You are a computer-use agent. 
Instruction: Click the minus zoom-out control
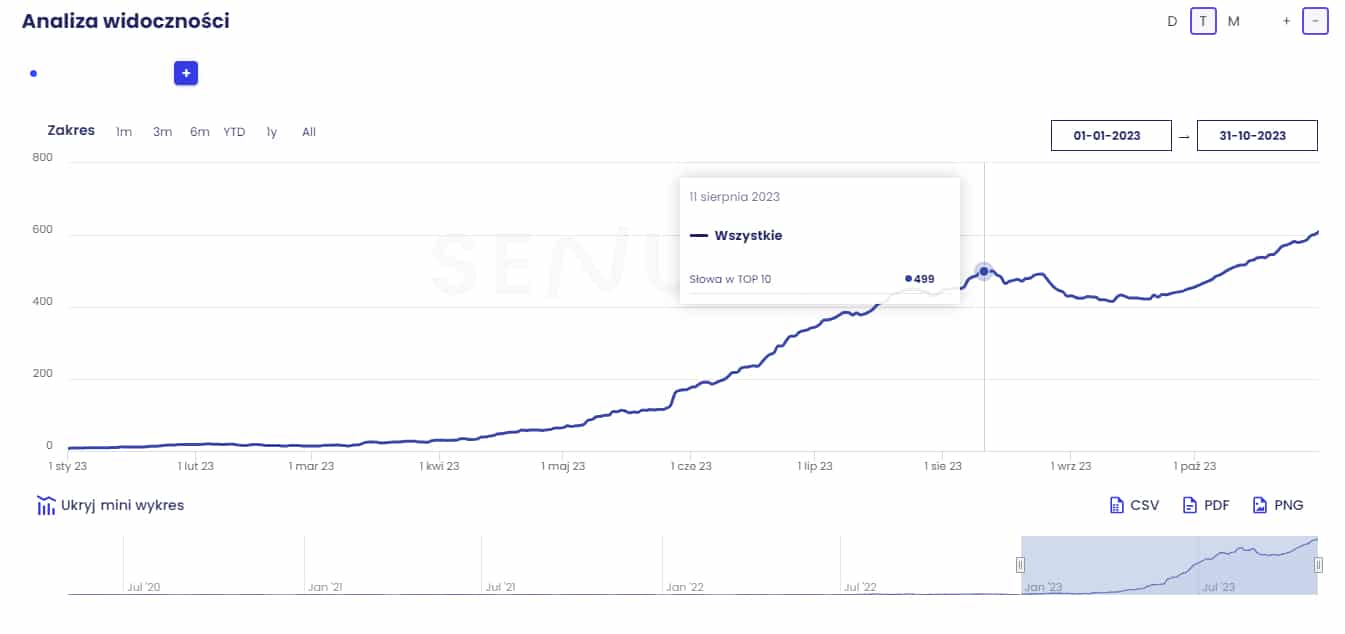click(x=1315, y=21)
